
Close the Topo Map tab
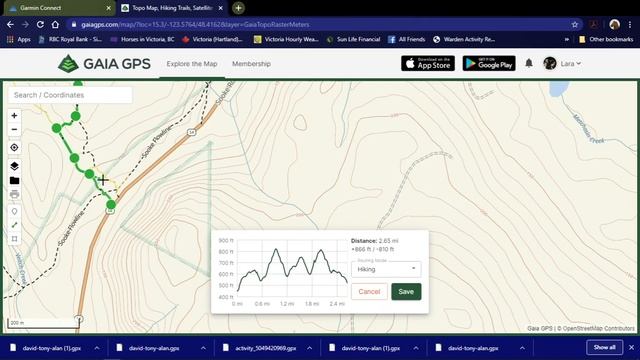[220, 8]
